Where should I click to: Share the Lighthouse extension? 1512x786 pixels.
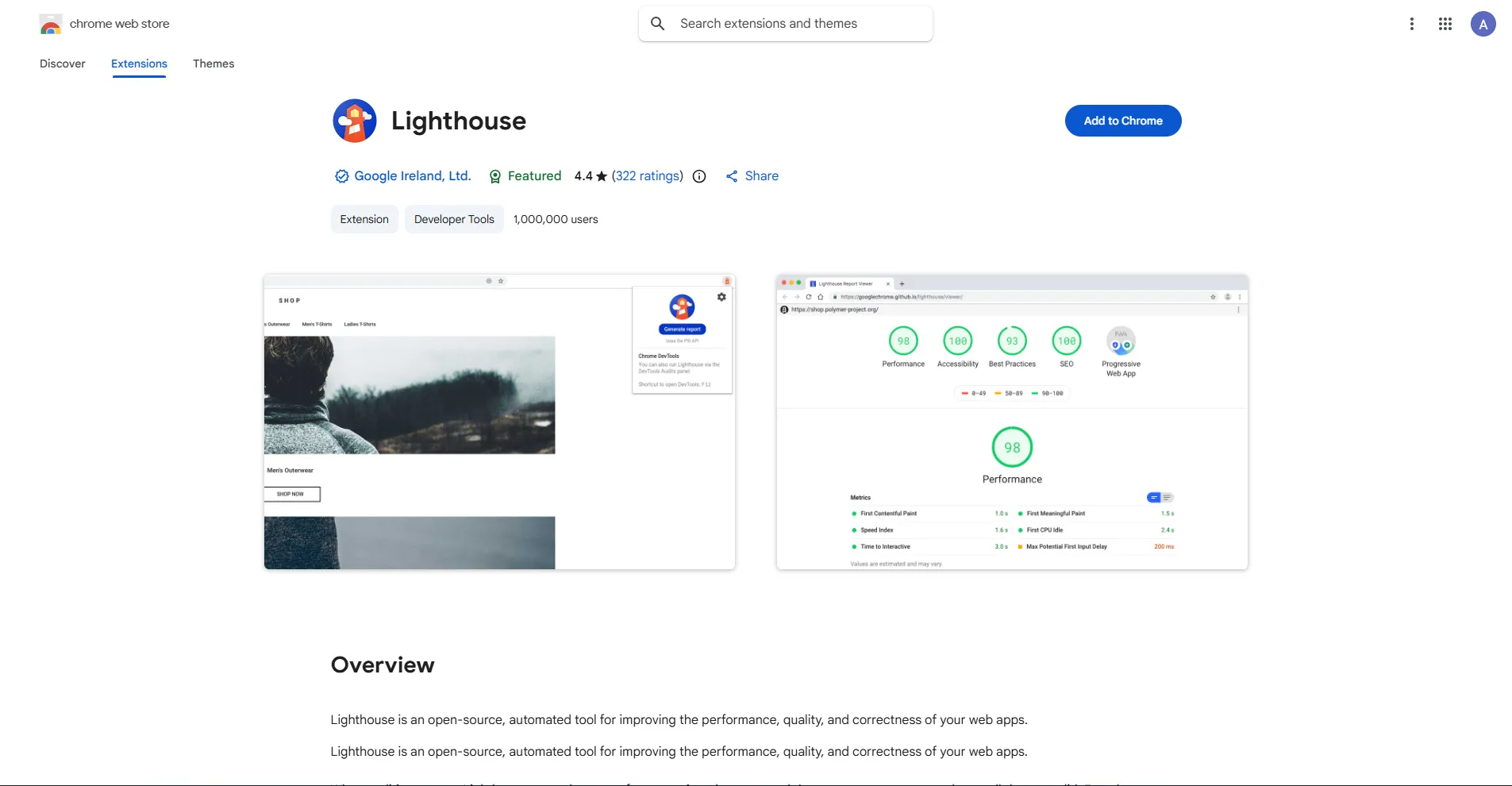[752, 176]
